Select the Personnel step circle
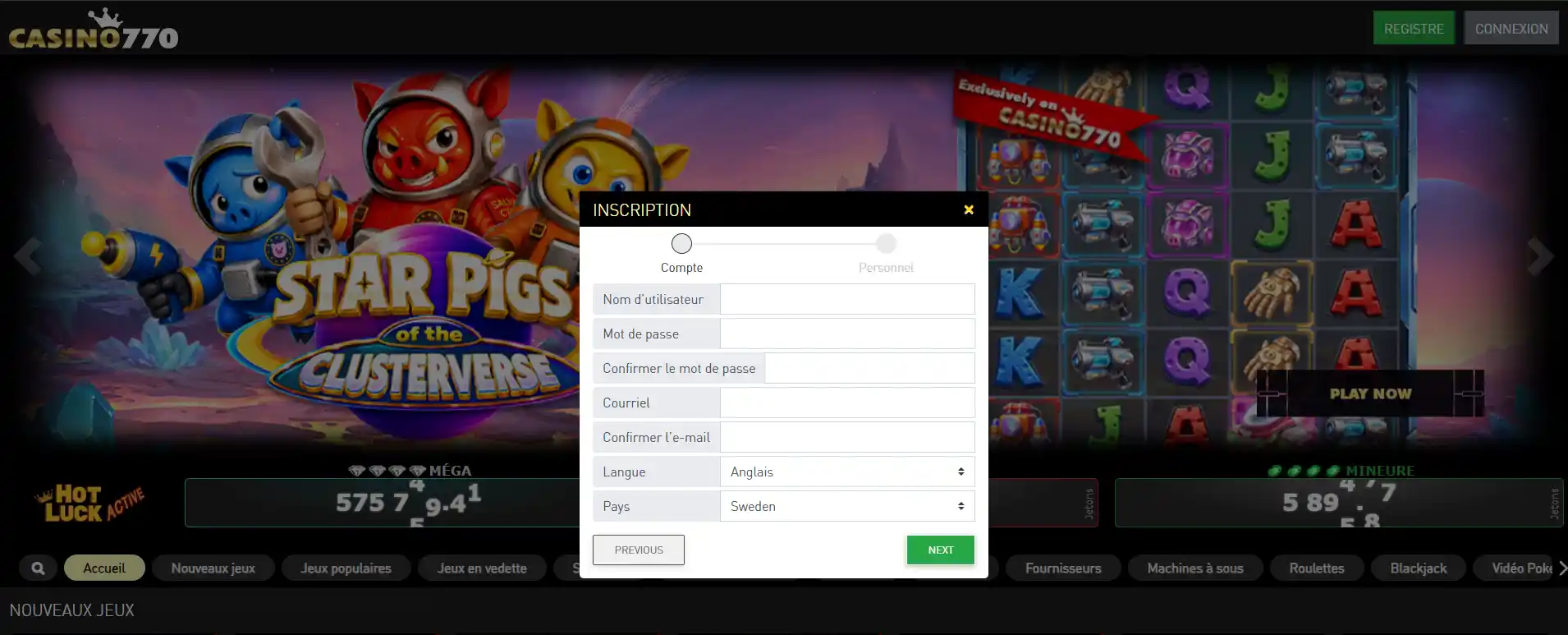The height and width of the screenshot is (635, 1568). [x=886, y=243]
